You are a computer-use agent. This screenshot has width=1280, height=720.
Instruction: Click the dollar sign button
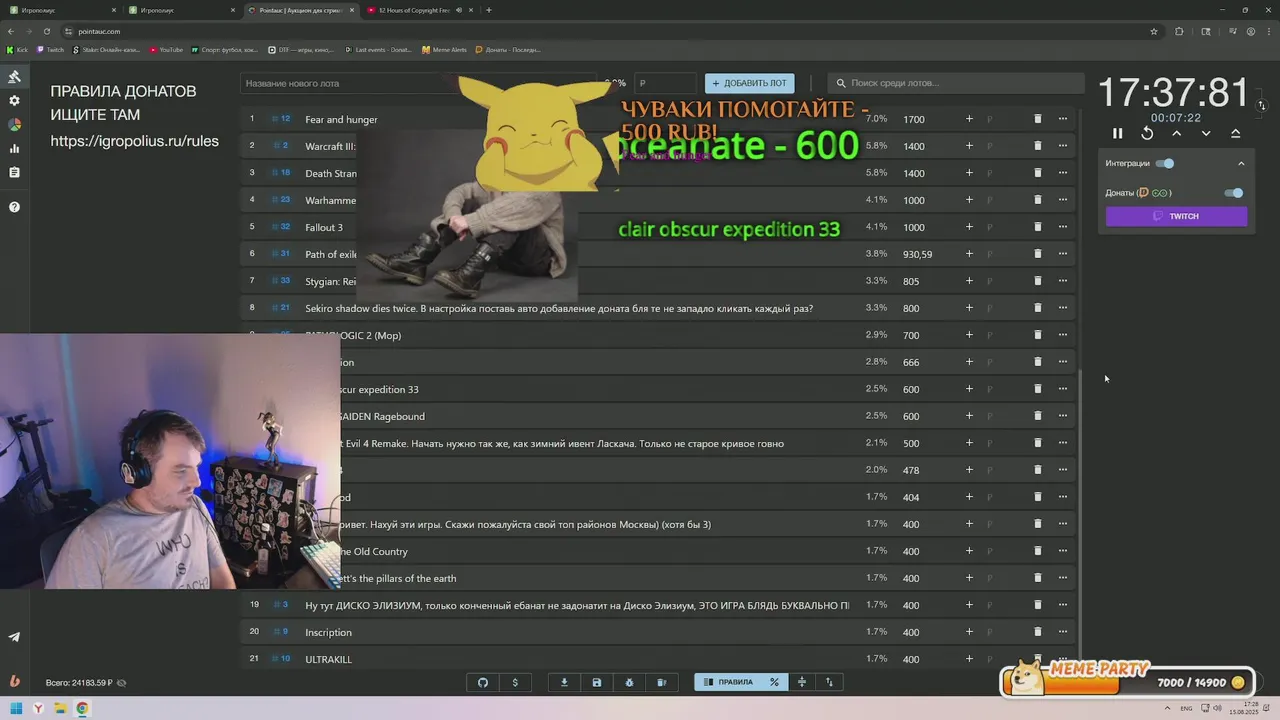click(x=515, y=682)
